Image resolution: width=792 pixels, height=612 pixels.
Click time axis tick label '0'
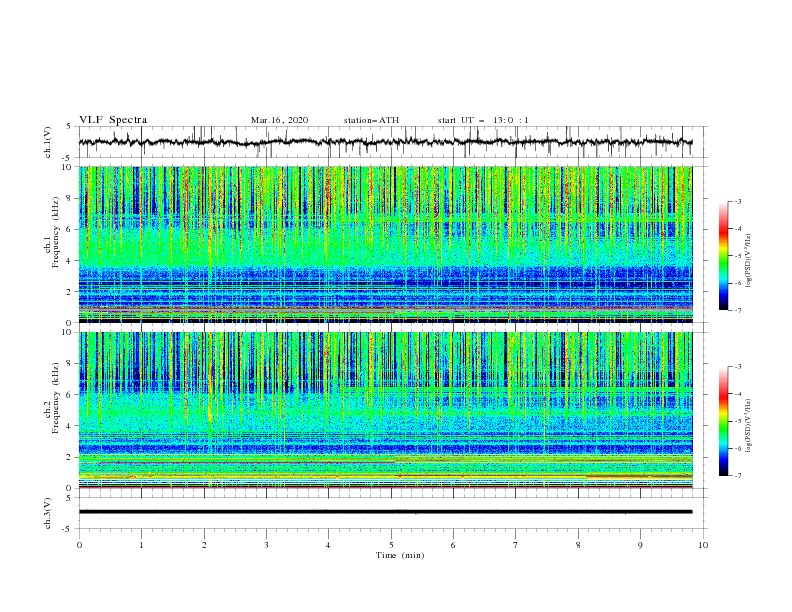(79, 545)
